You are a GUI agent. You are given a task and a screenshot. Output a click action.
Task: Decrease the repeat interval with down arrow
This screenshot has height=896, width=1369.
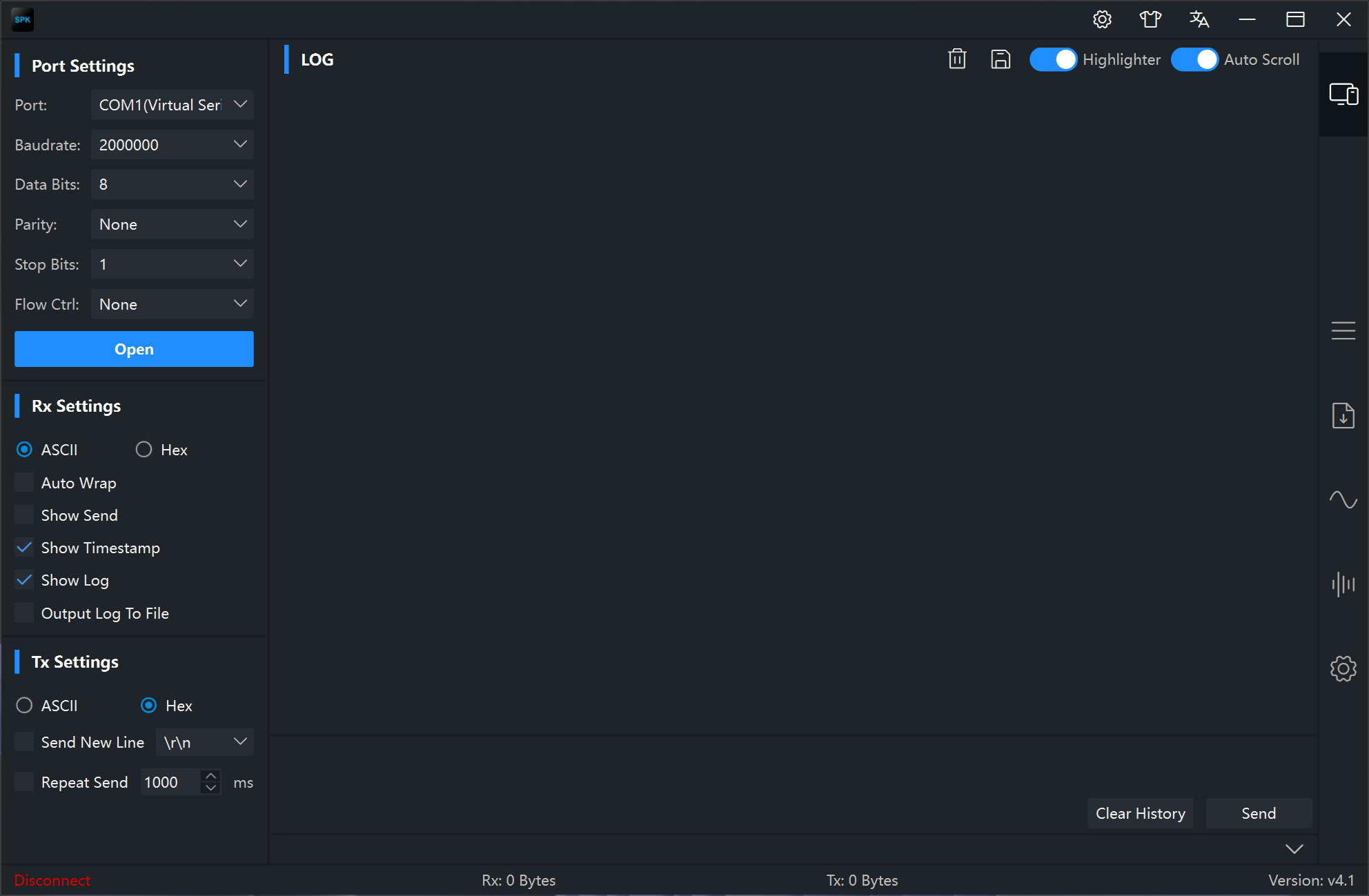[x=211, y=788]
